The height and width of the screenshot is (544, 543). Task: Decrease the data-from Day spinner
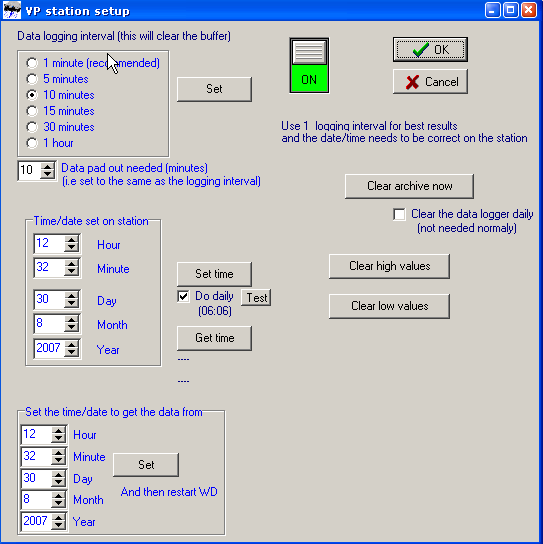click(x=58, y=483)
